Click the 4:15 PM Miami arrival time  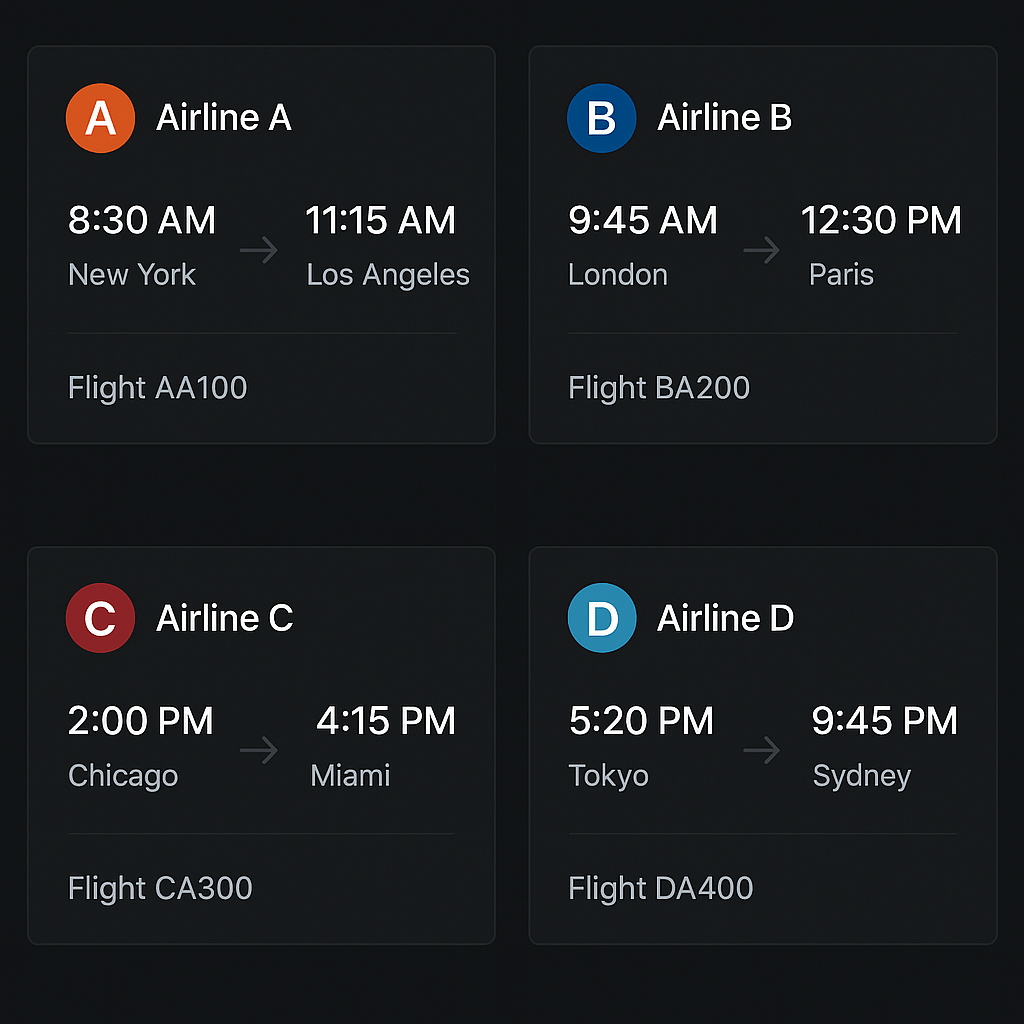[386, 721]
